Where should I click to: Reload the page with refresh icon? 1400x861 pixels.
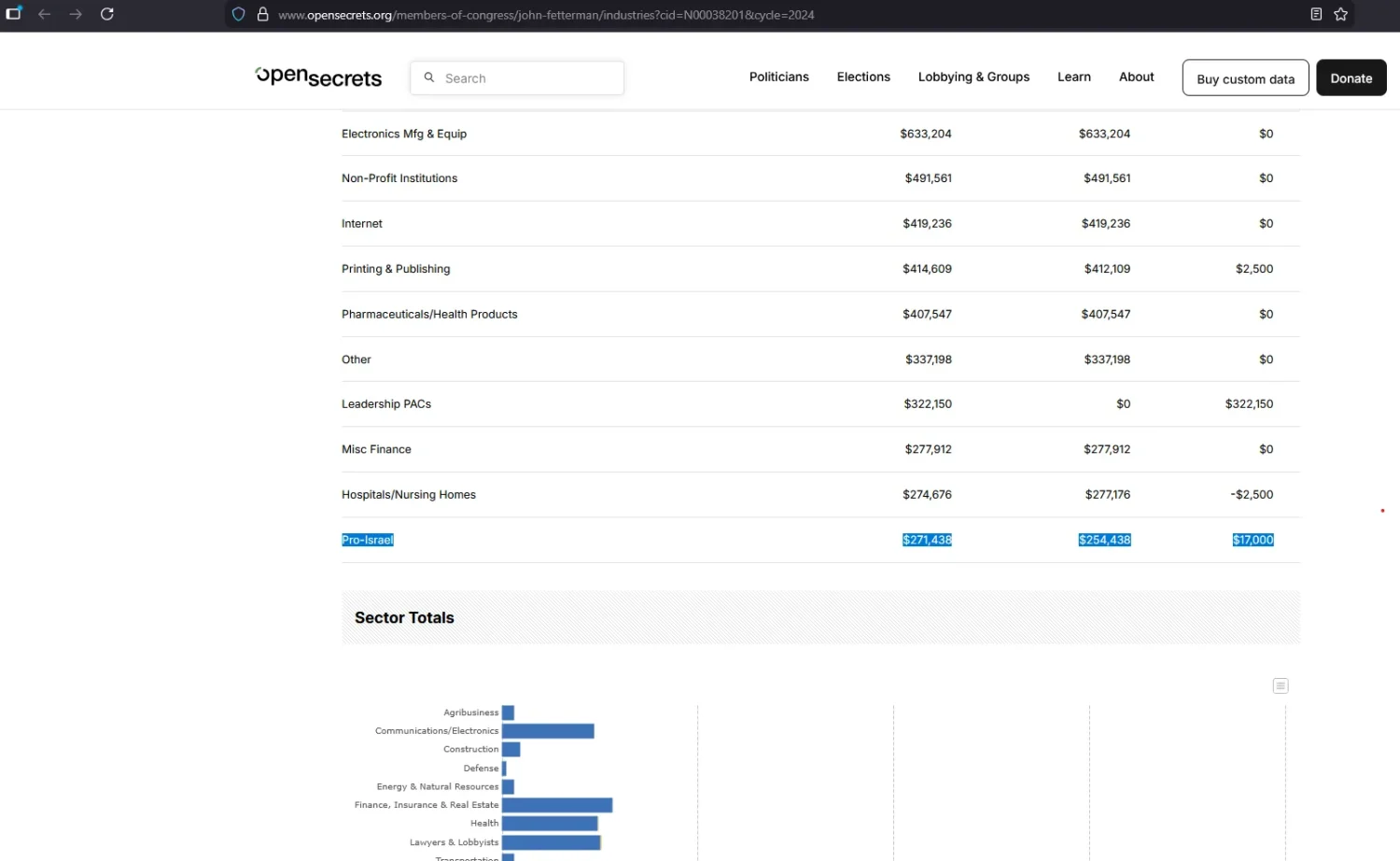107,14
